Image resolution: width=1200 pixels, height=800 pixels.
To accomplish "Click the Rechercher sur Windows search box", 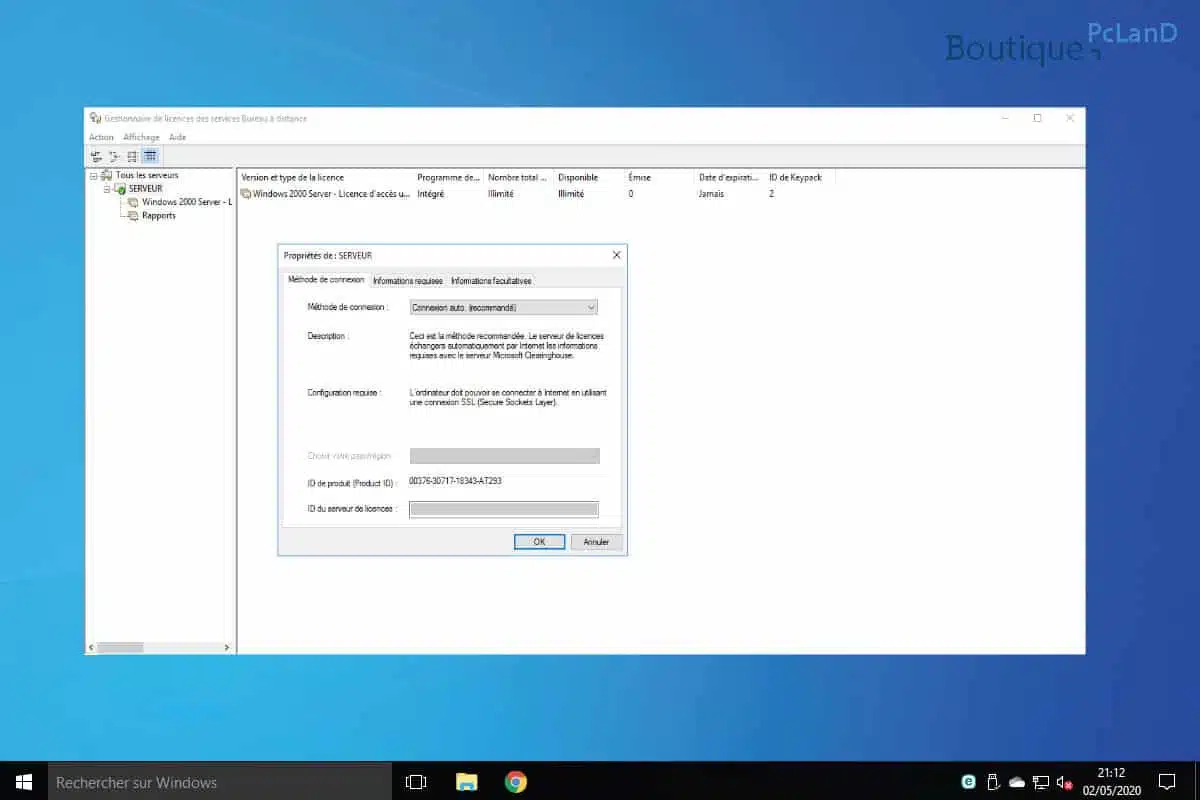I will 220,781.
